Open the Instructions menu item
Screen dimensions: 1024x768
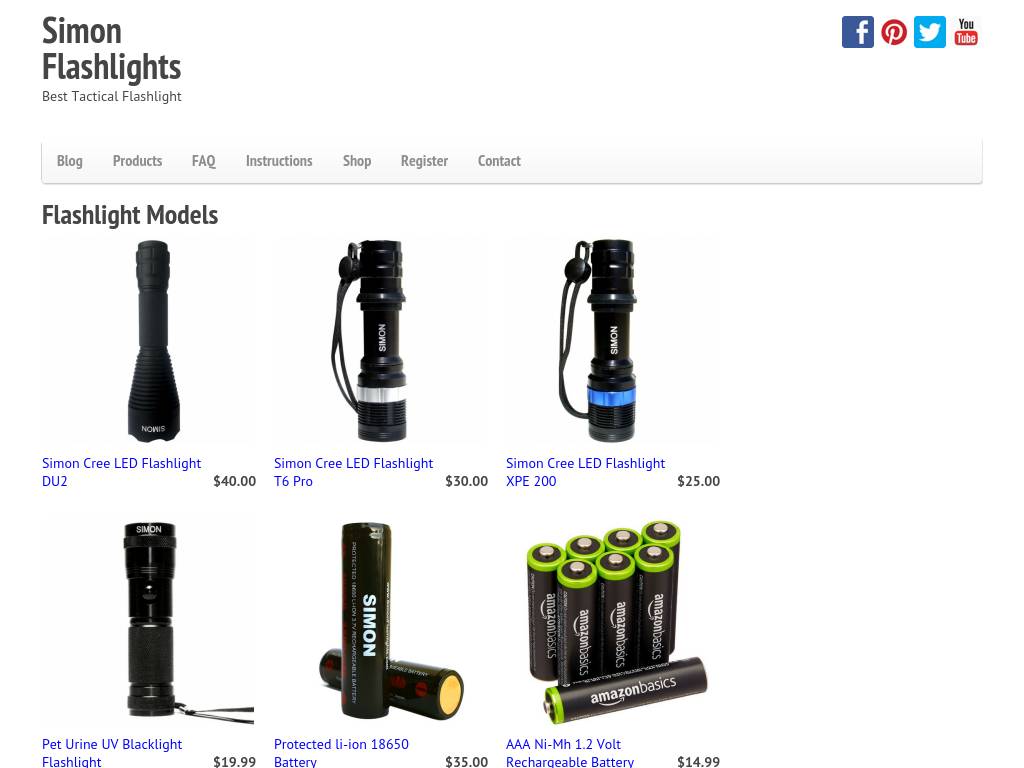279,161
